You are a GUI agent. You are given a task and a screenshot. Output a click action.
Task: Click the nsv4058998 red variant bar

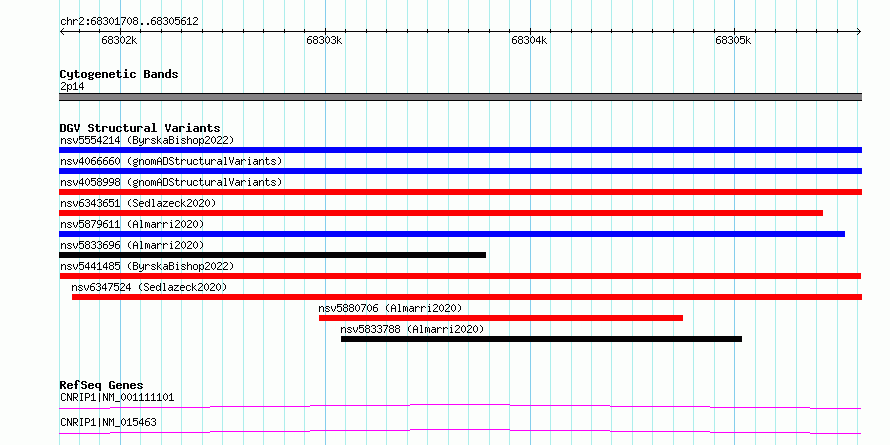tap(460, 192)
